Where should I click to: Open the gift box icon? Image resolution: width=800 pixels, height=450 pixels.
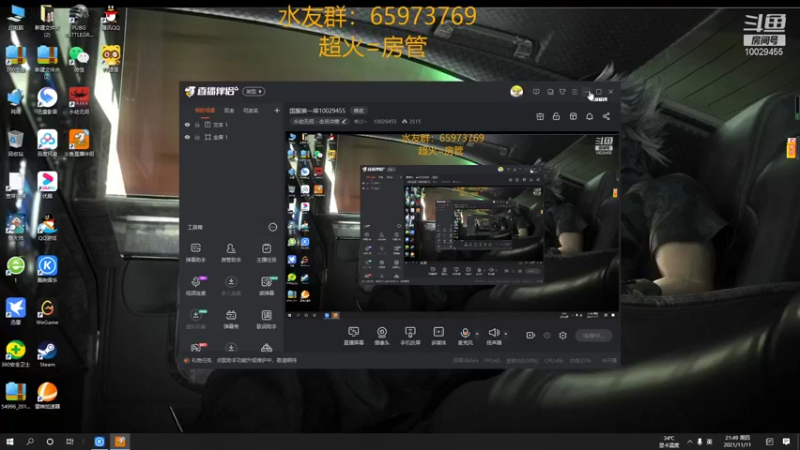click(x=540, y=116)
